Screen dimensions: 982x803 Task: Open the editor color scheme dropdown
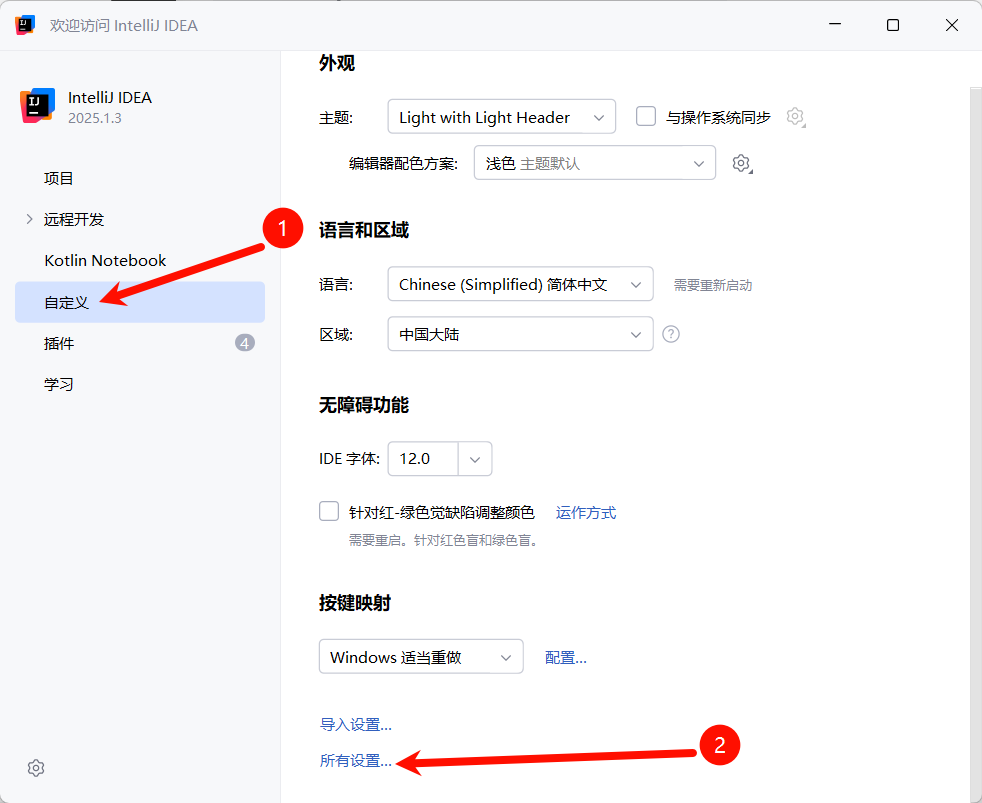coord(594,163)
